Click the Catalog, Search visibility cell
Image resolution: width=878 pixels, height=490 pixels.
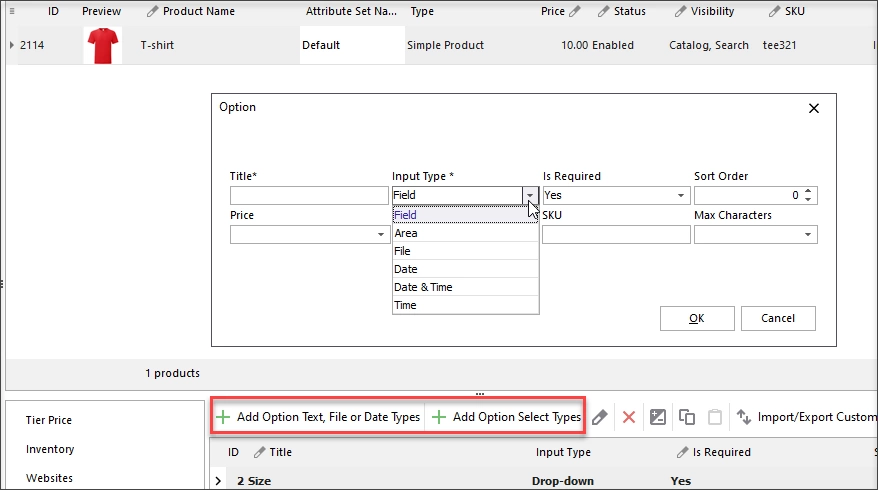click(709, 45)
